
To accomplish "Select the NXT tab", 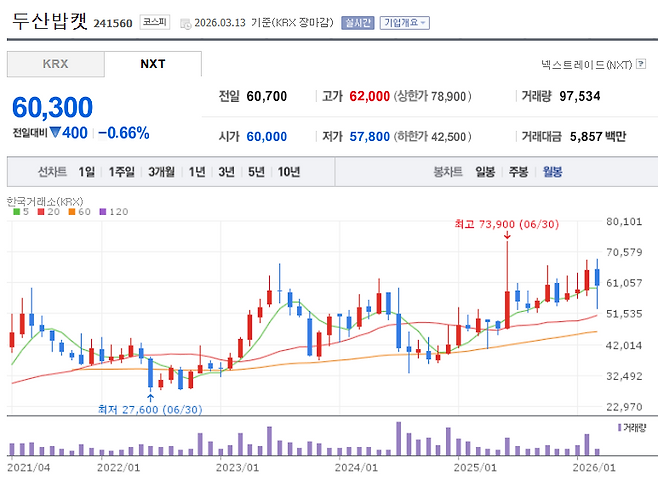I will [153, 64].
